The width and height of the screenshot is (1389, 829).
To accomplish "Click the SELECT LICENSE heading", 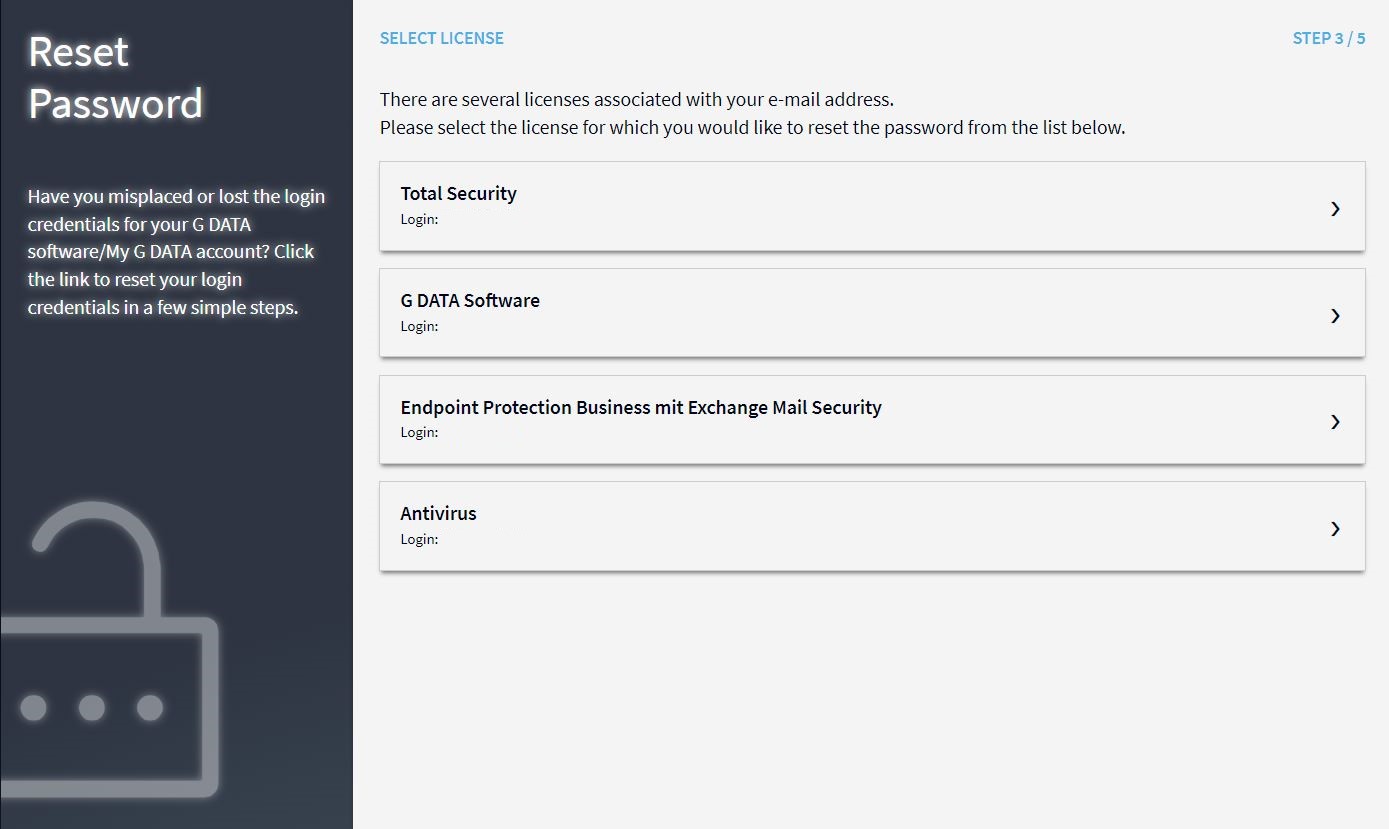I will coord(441,38).
